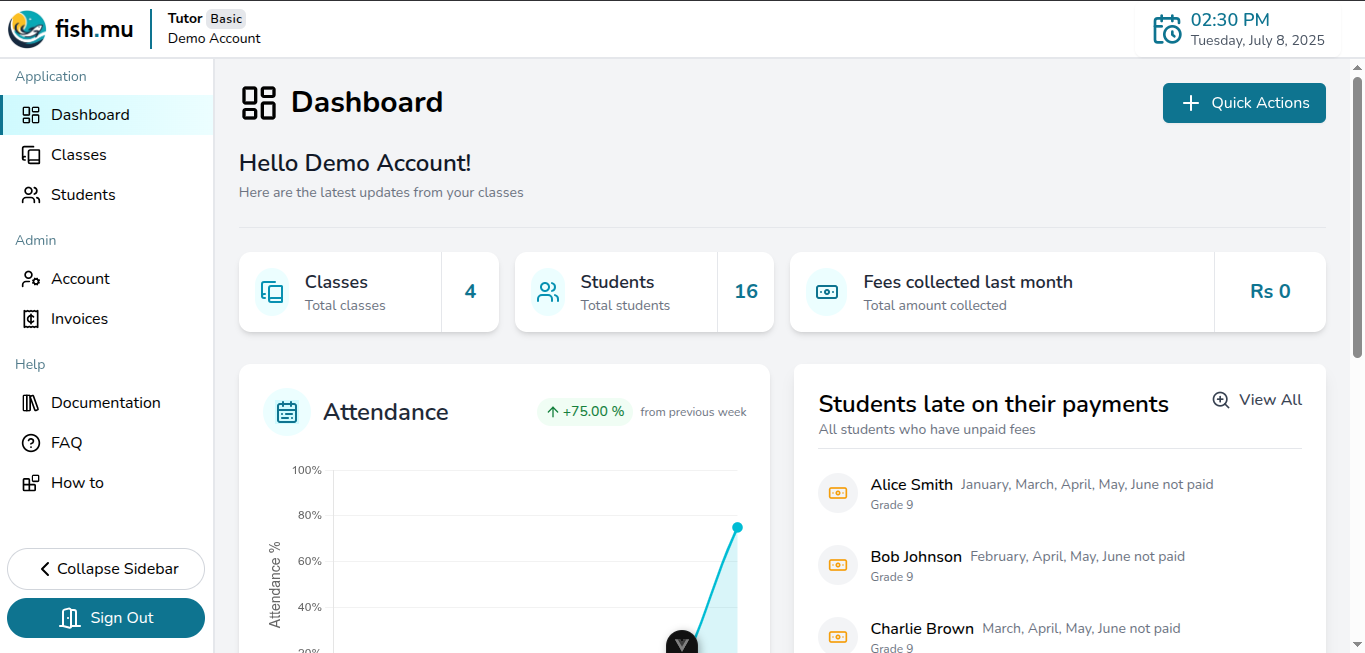This screenshot has height=653, width=1365.
Task: Click the Classes card icon
Action: (x=272, y=292)
